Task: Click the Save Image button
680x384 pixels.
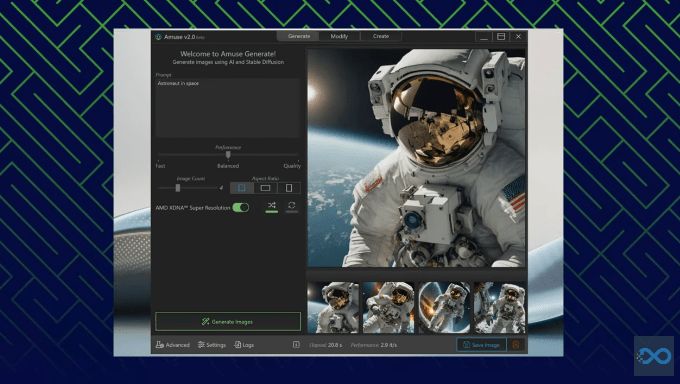Action: (x=481, y=345)
